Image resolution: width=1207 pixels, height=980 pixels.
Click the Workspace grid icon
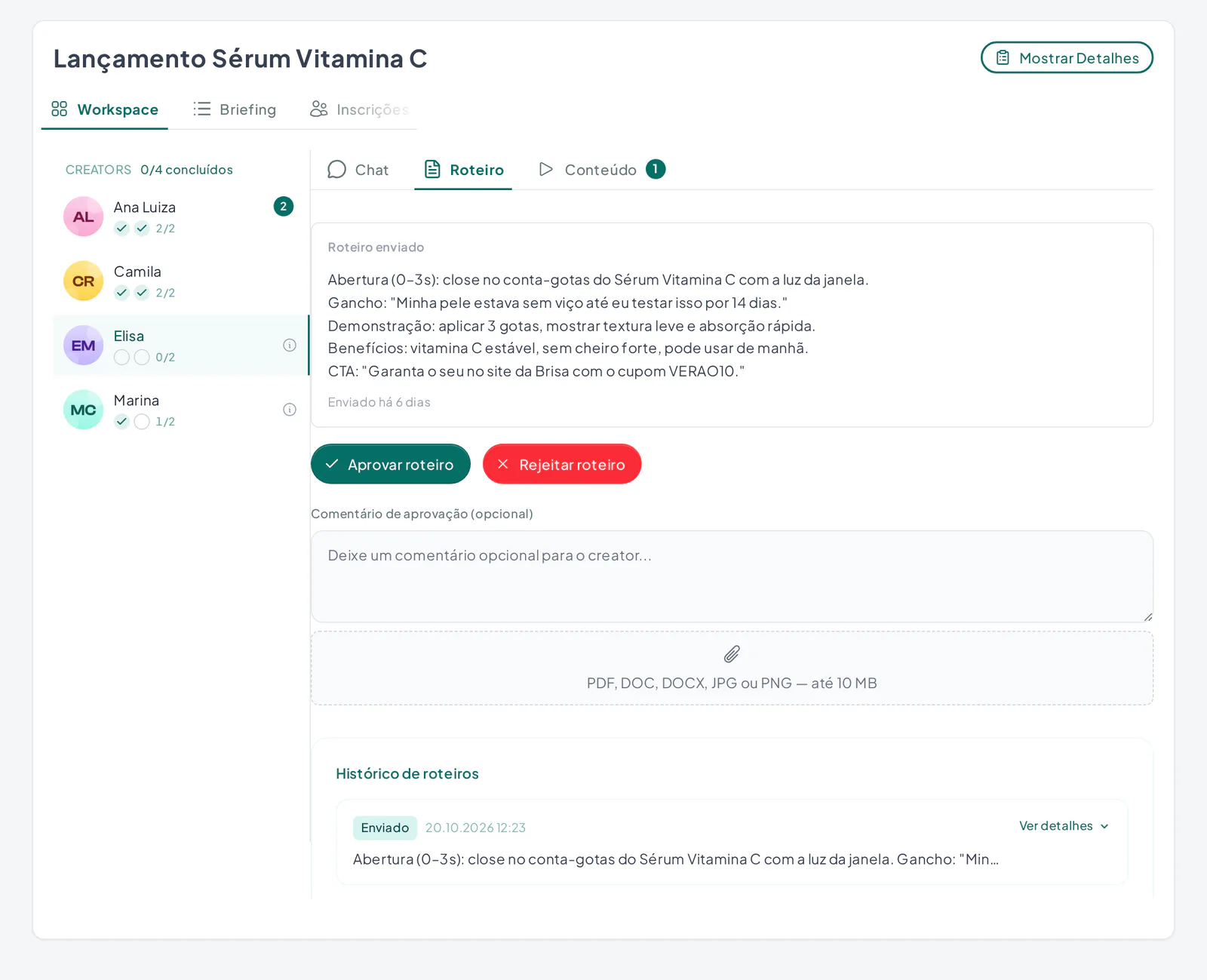(x=60, y=109)
